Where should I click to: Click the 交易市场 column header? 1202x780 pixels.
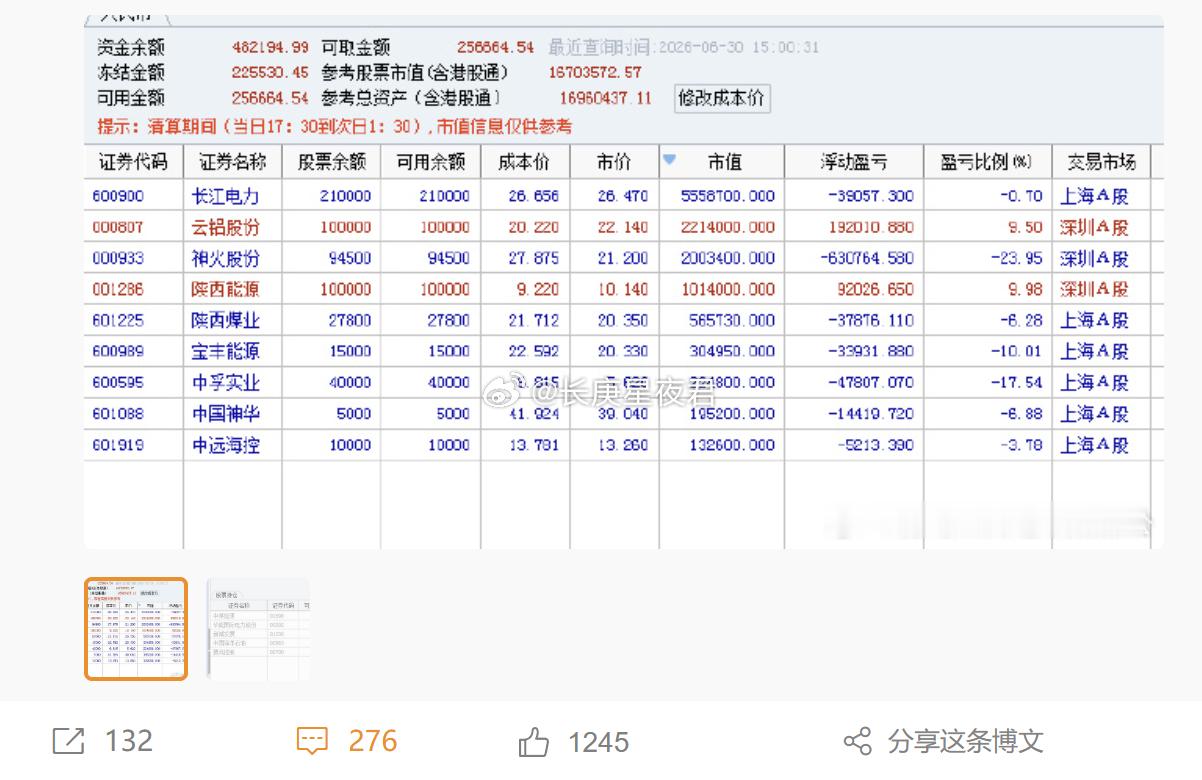pyautogui.click(x=1101, y=162)
